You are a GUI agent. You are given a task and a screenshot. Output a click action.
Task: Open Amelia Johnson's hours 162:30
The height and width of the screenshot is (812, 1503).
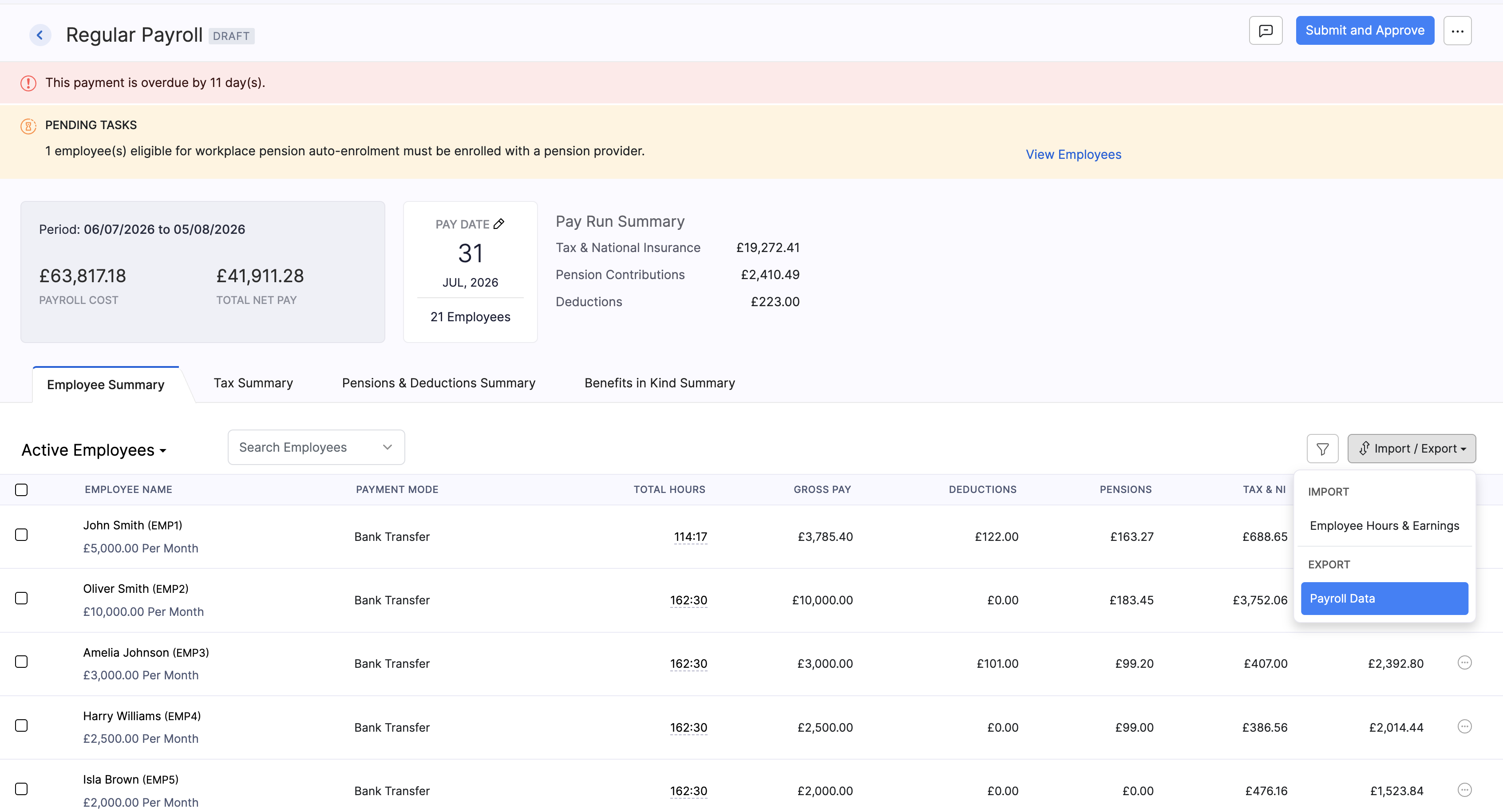pos(688,664)
